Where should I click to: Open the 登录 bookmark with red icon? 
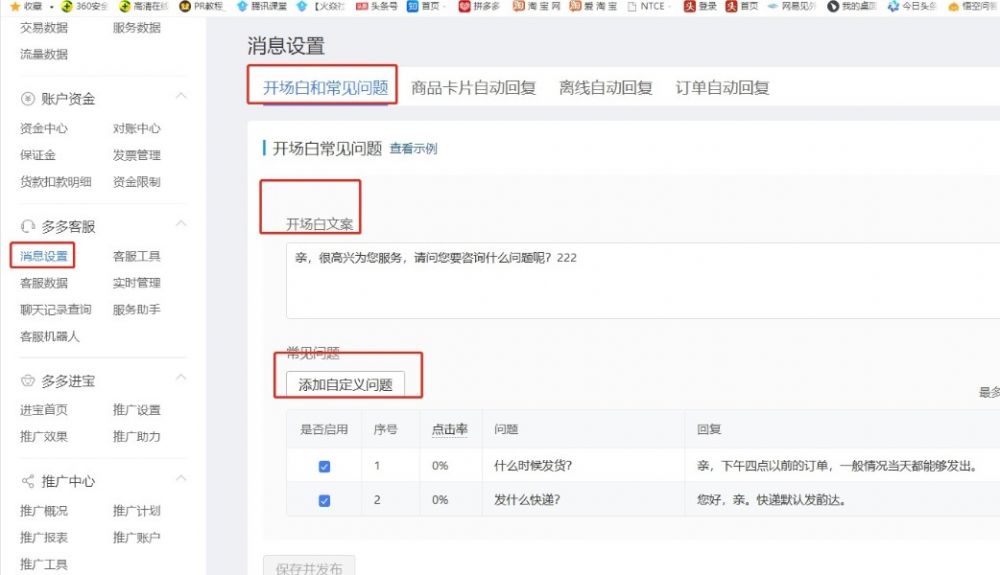click(x=700, y=6)
